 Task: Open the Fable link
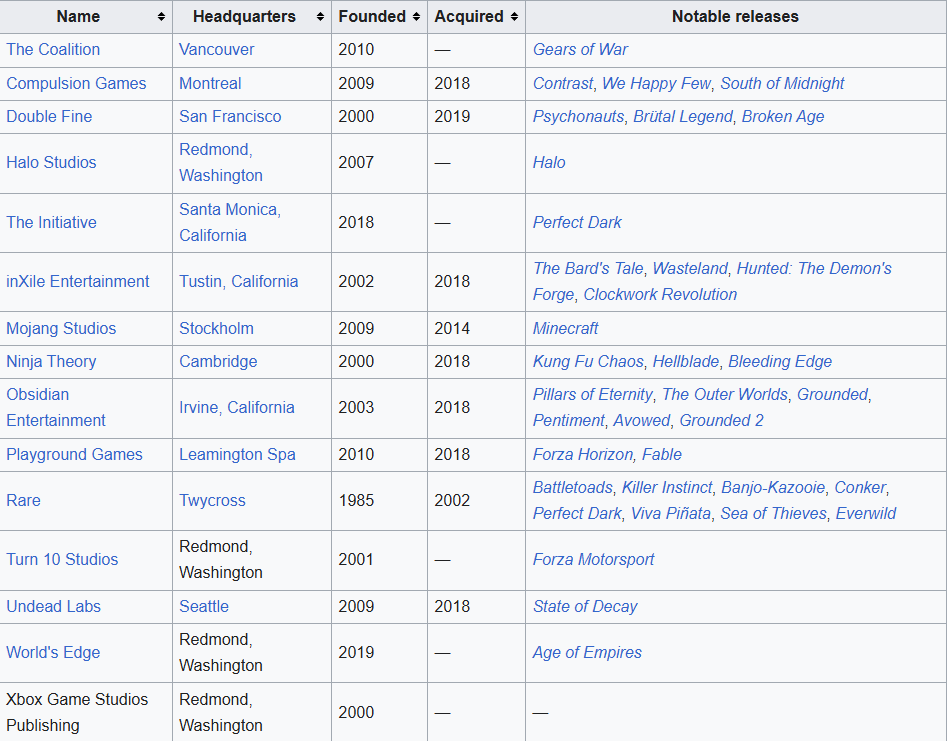[x=662, y=455]
